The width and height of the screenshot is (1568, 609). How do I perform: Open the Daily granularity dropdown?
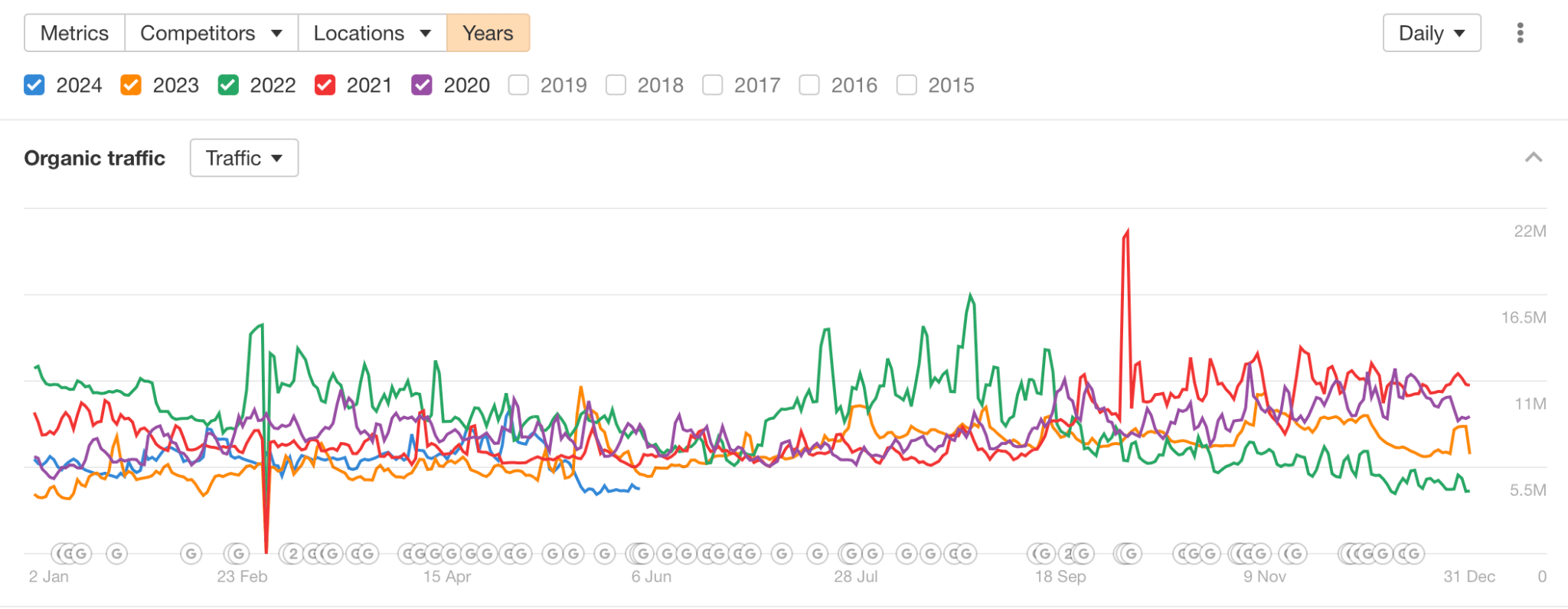click(1431, 33)
